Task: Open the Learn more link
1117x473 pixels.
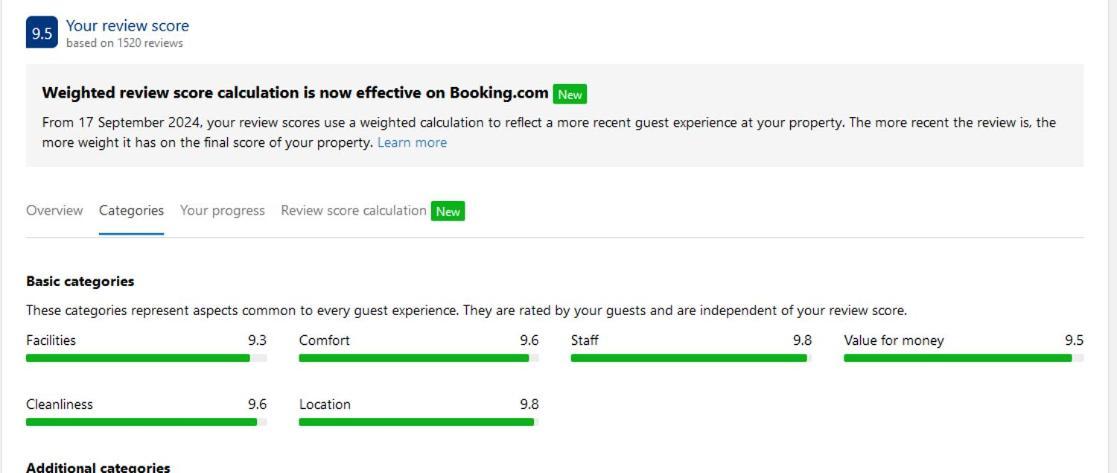Action: point(412,142)
